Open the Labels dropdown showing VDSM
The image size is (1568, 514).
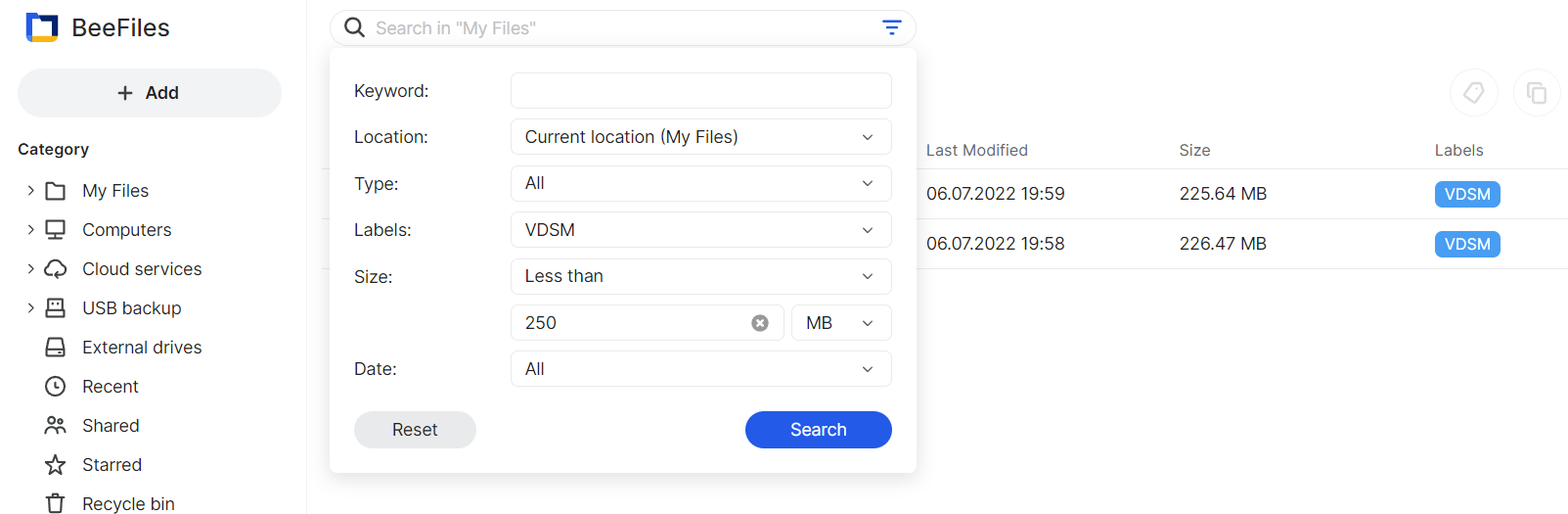[700, 230]
